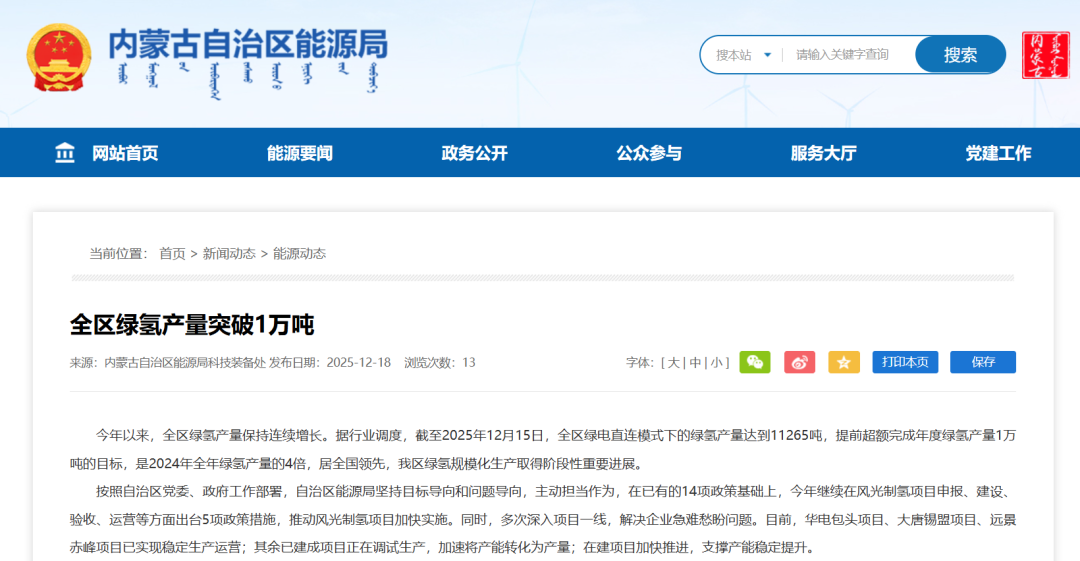This screenshot has width=1080, height=561.
Task: Click the article title 全区绿氢产量突破1万吨
Action: pos(191,325)
